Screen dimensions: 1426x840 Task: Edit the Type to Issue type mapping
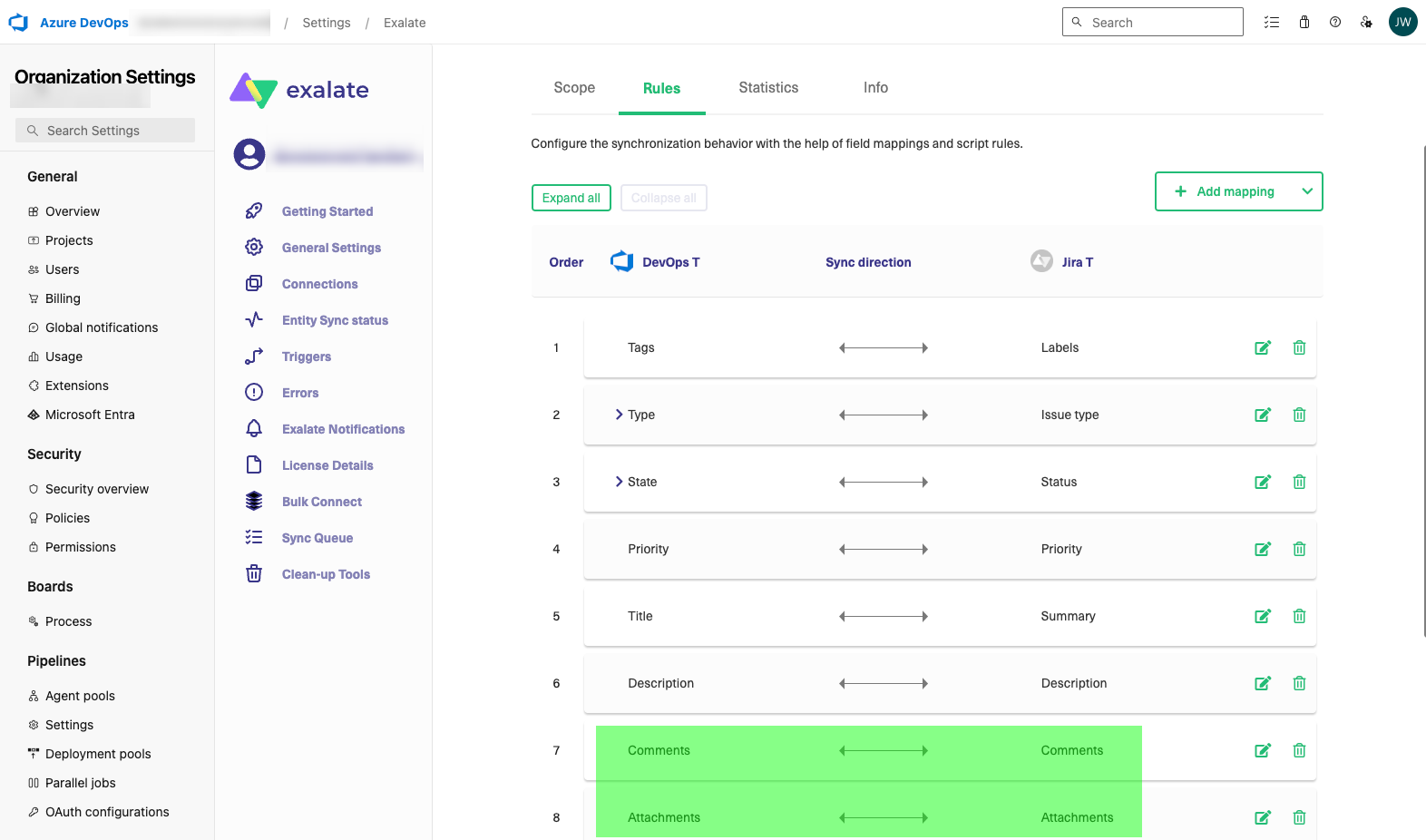(x=1263, y=415)
